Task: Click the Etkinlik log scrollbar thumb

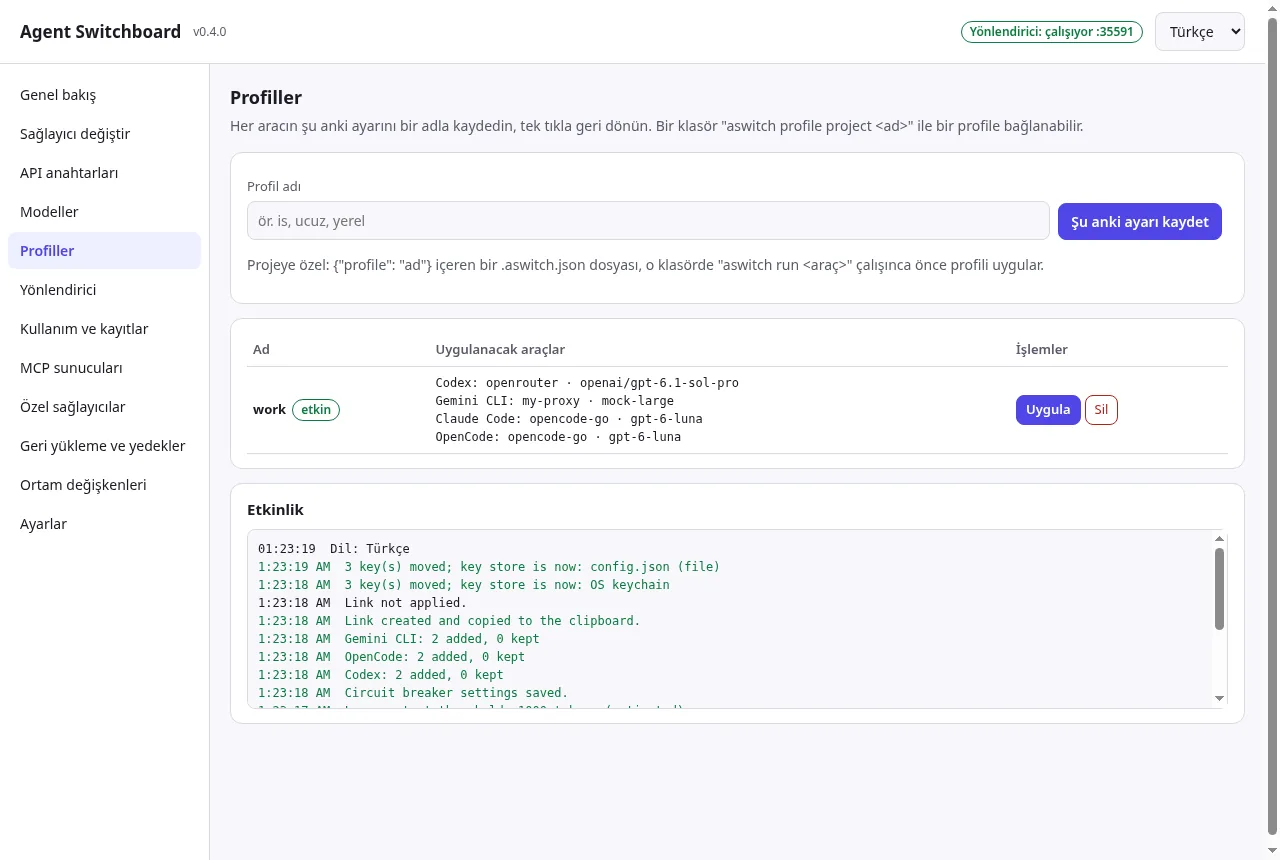Action: coord(1219,589)
